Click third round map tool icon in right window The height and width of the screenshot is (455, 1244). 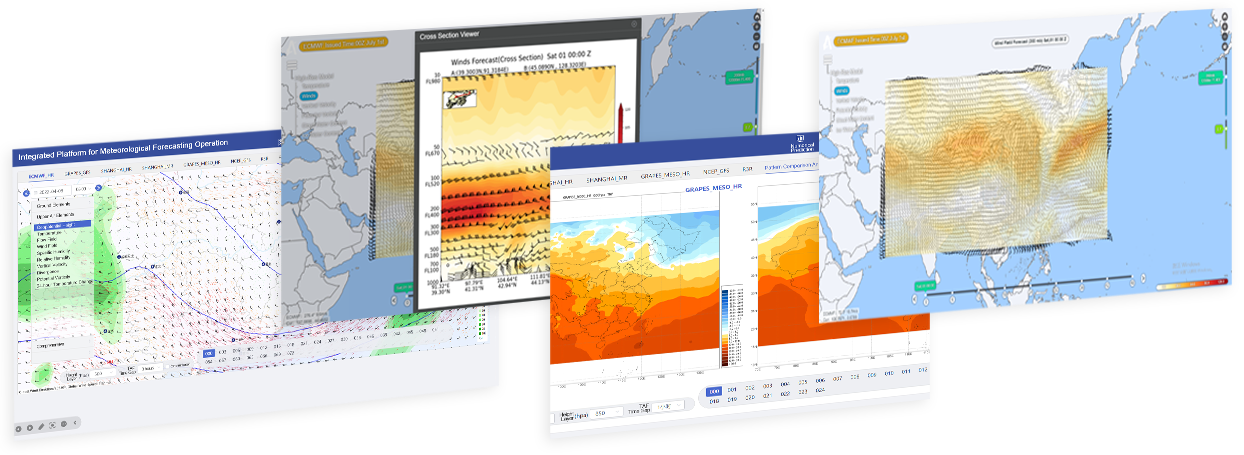[x=1225, y=36]
